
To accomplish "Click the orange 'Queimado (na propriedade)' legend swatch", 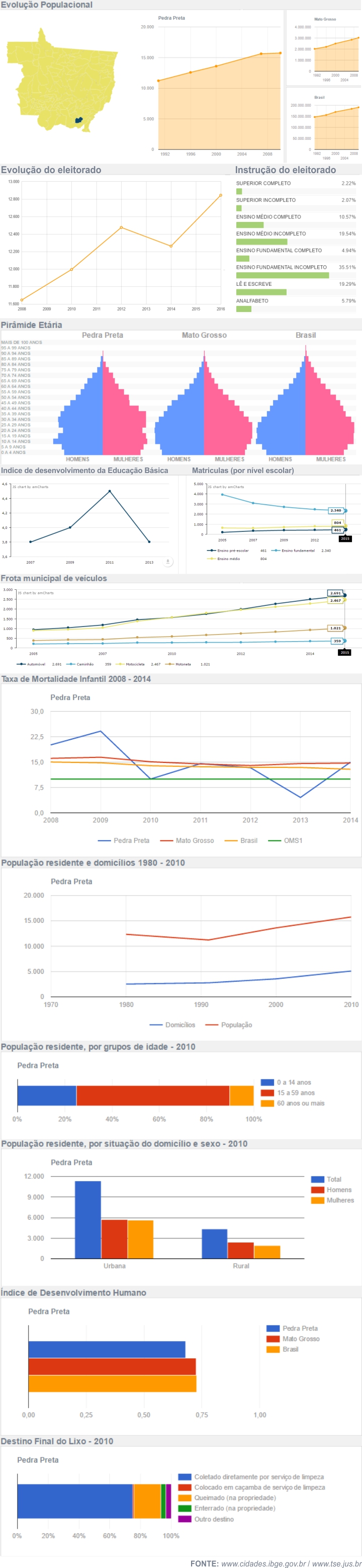I will pyautogui.click(x=185, y=1498).
